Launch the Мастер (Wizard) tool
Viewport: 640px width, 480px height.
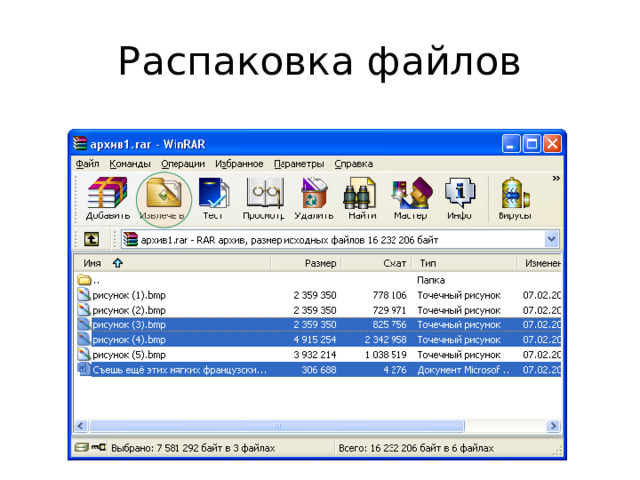pyautogui.click(x=411, y=198)
